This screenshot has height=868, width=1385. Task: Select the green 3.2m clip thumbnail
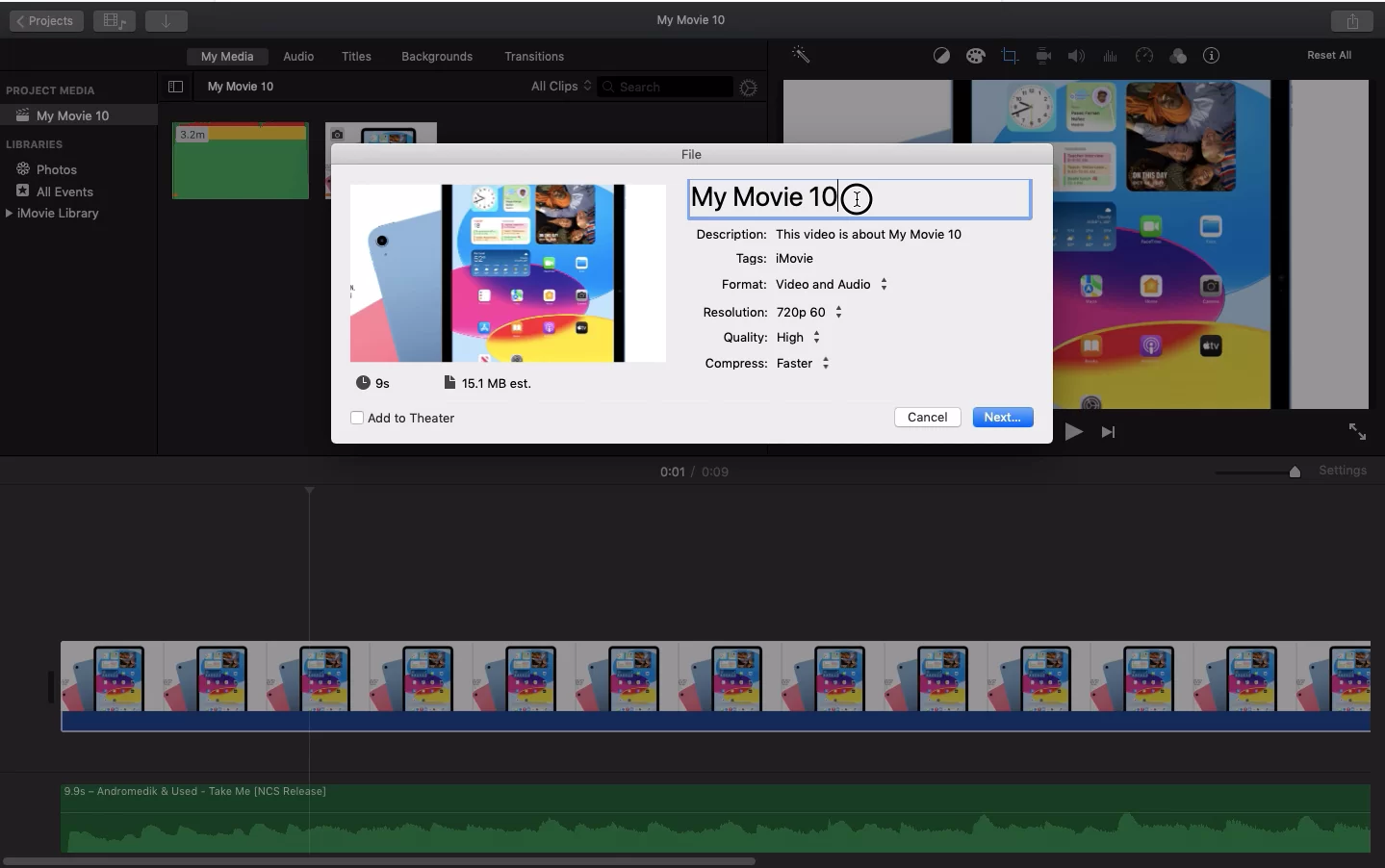pos(241,161)
